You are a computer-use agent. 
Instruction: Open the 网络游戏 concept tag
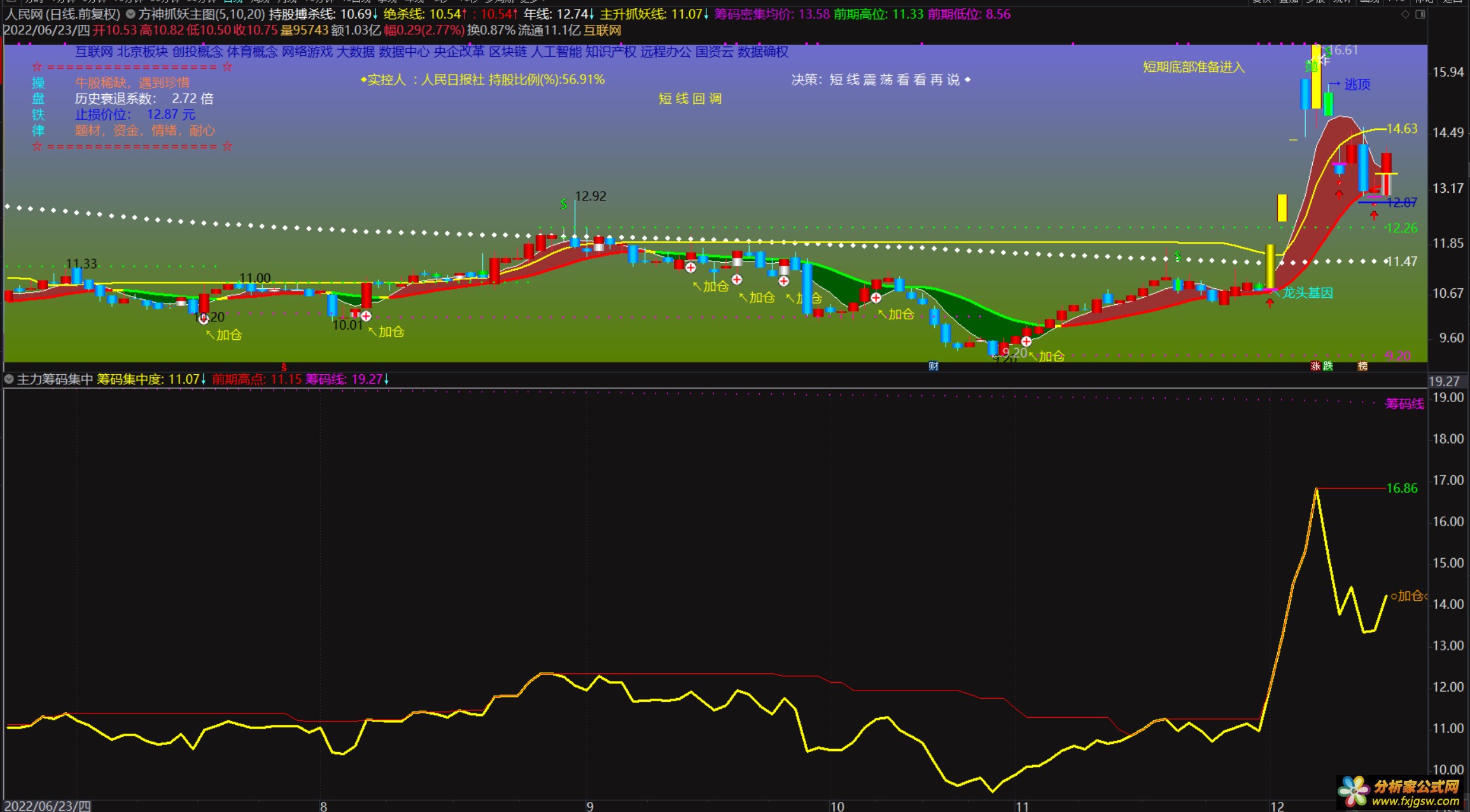click(x=307, y=52)
